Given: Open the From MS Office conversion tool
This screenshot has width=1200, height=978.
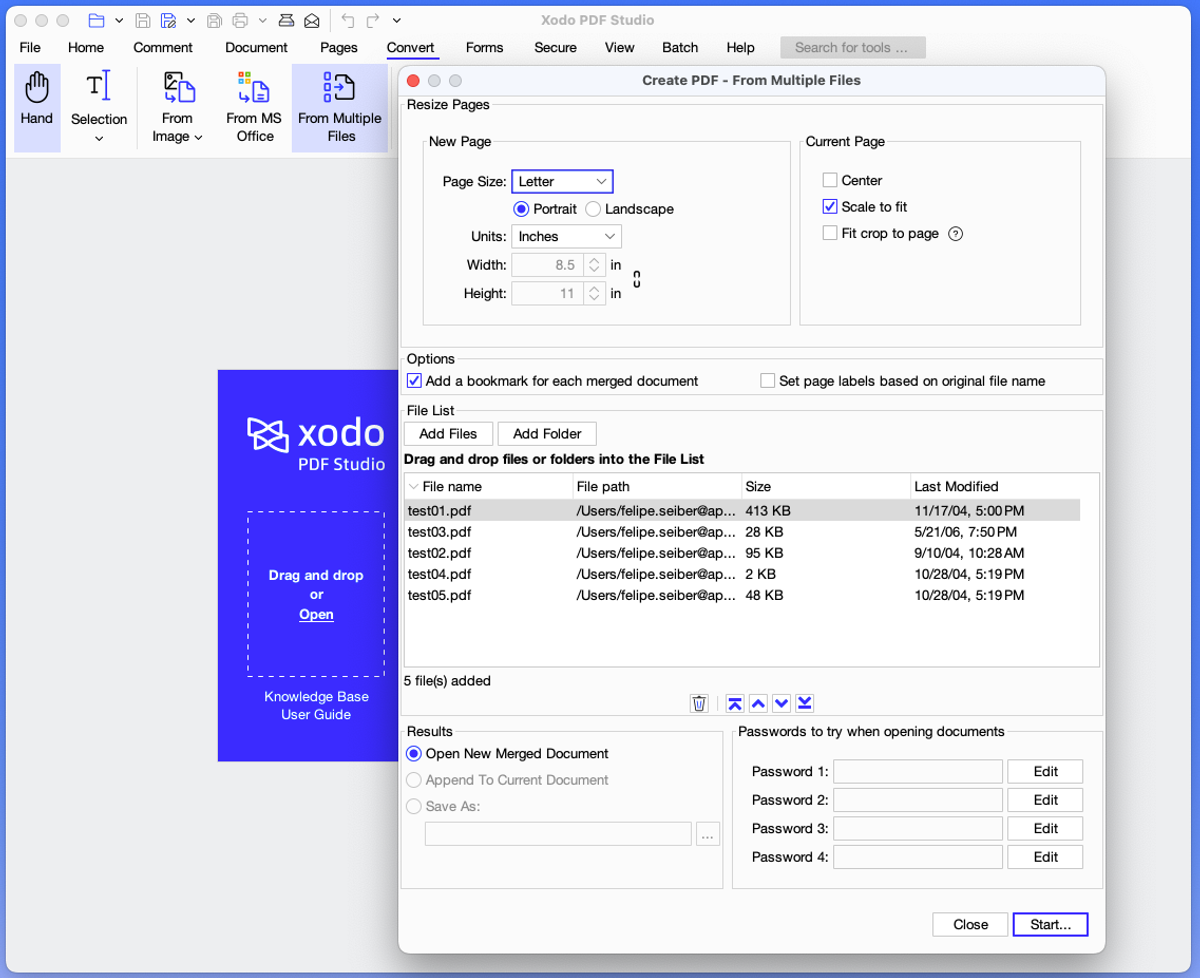Looking at the screenshot, I should click(x=253, y=105).
